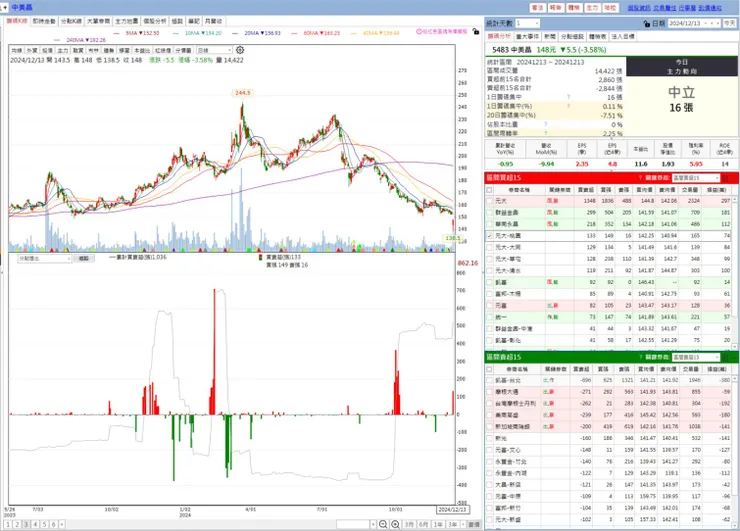Open 關鍵券商 dropdown in 區間買超15 header
Image resolution: width=740 pixels, height=531 pixels.
coord(696,178)
